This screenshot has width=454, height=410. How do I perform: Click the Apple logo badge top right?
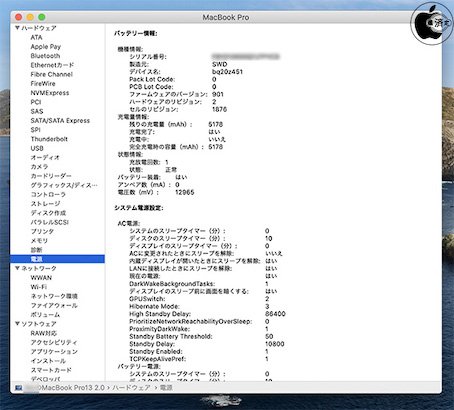click(x=431, y=23)
